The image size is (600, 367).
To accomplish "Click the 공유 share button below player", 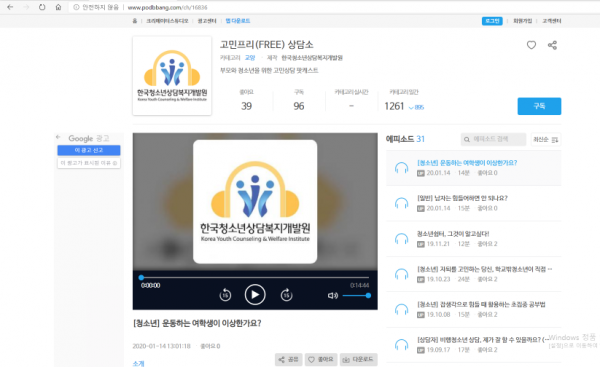I will point(289,359).
